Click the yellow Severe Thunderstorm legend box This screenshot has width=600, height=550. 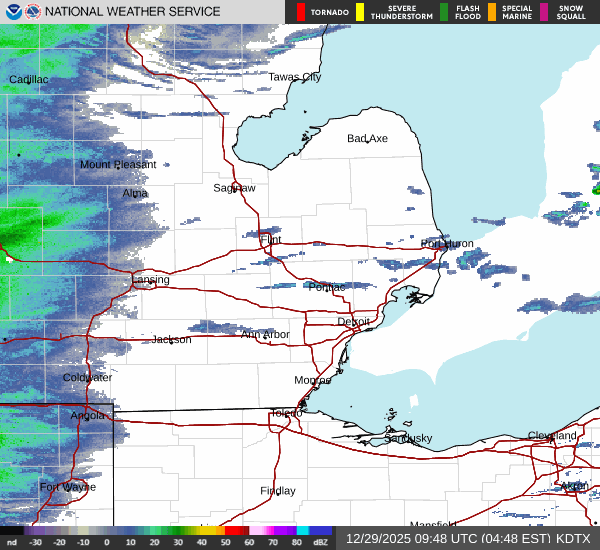[359, 12]
